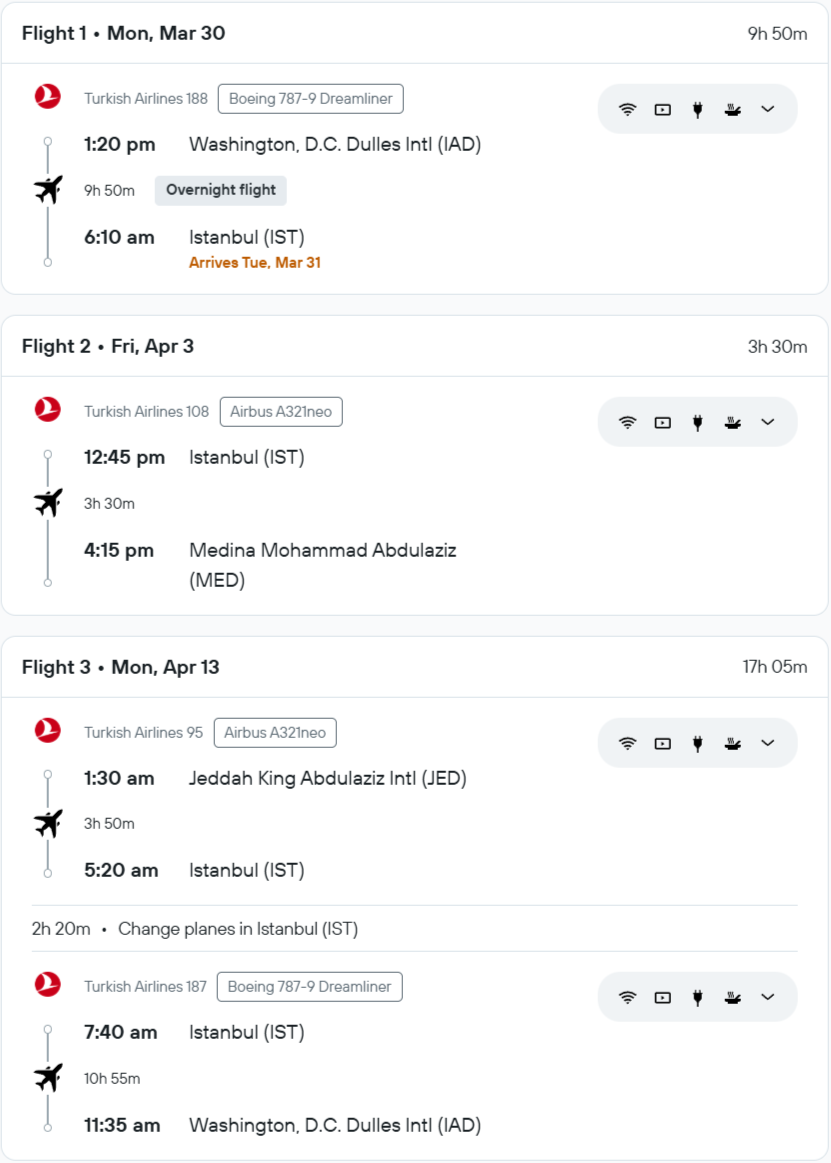Click airplane icon on IAD to IST leg
The width and height of the screenshot is (831, 1163).
pos(48,189)
